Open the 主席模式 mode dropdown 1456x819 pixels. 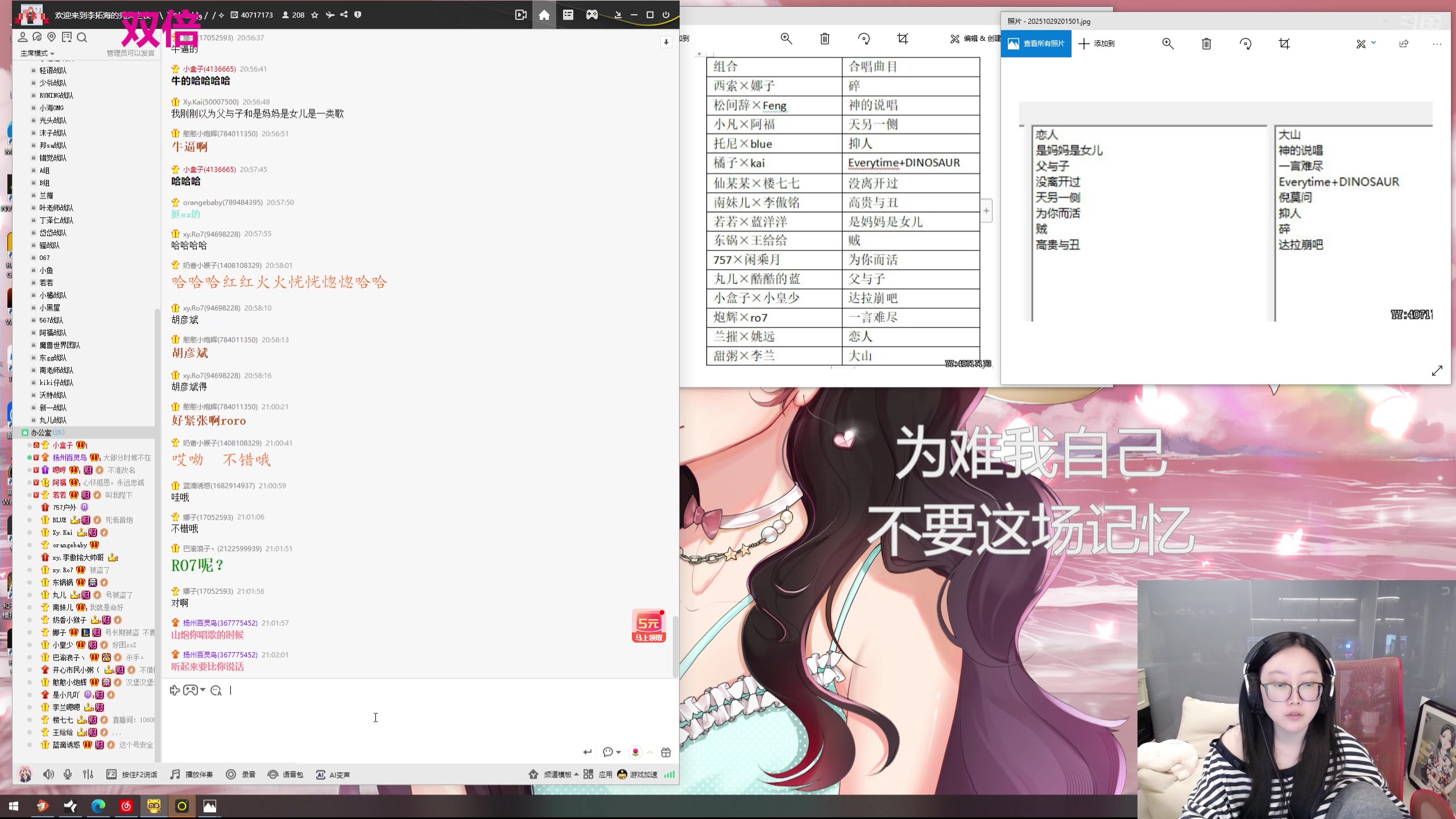[37, 53]
